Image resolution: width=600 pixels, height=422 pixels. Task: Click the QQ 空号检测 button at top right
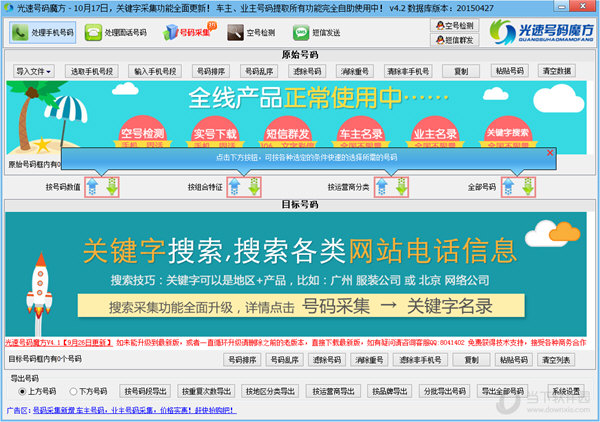455,26
